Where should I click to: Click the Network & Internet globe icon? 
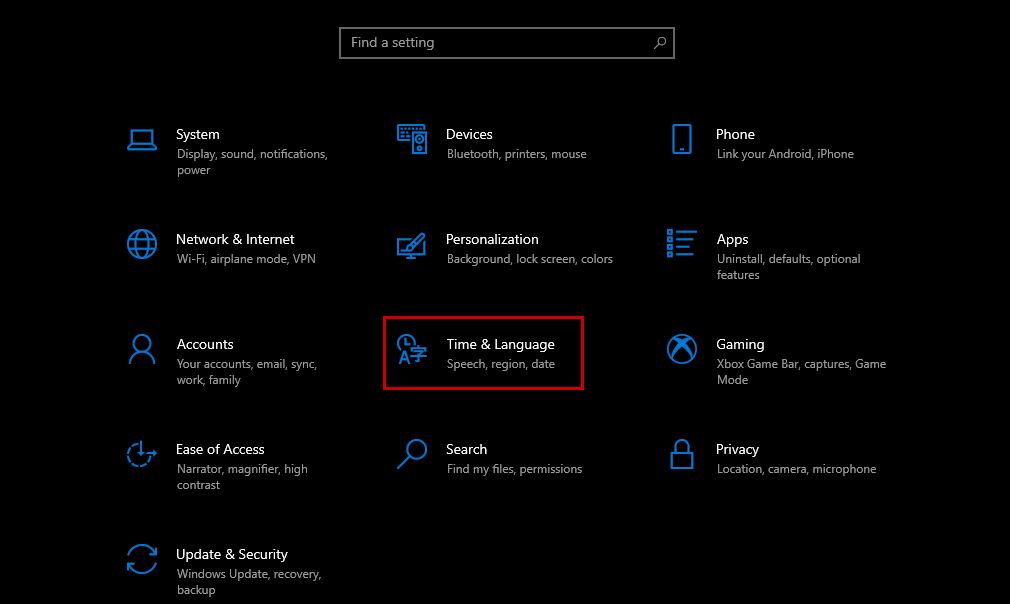click(142, 244)
